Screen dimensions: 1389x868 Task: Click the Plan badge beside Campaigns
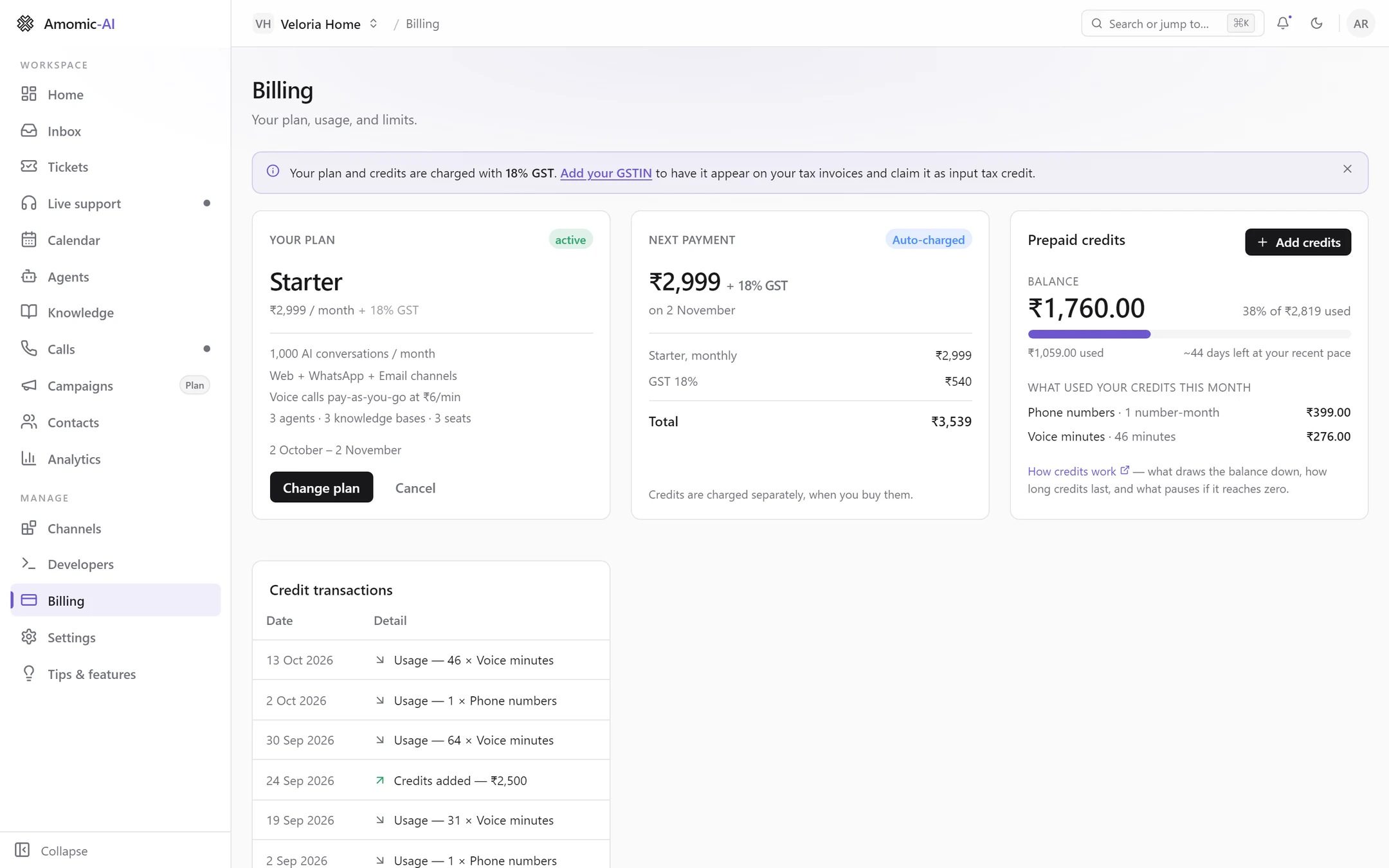coord(194,385)
